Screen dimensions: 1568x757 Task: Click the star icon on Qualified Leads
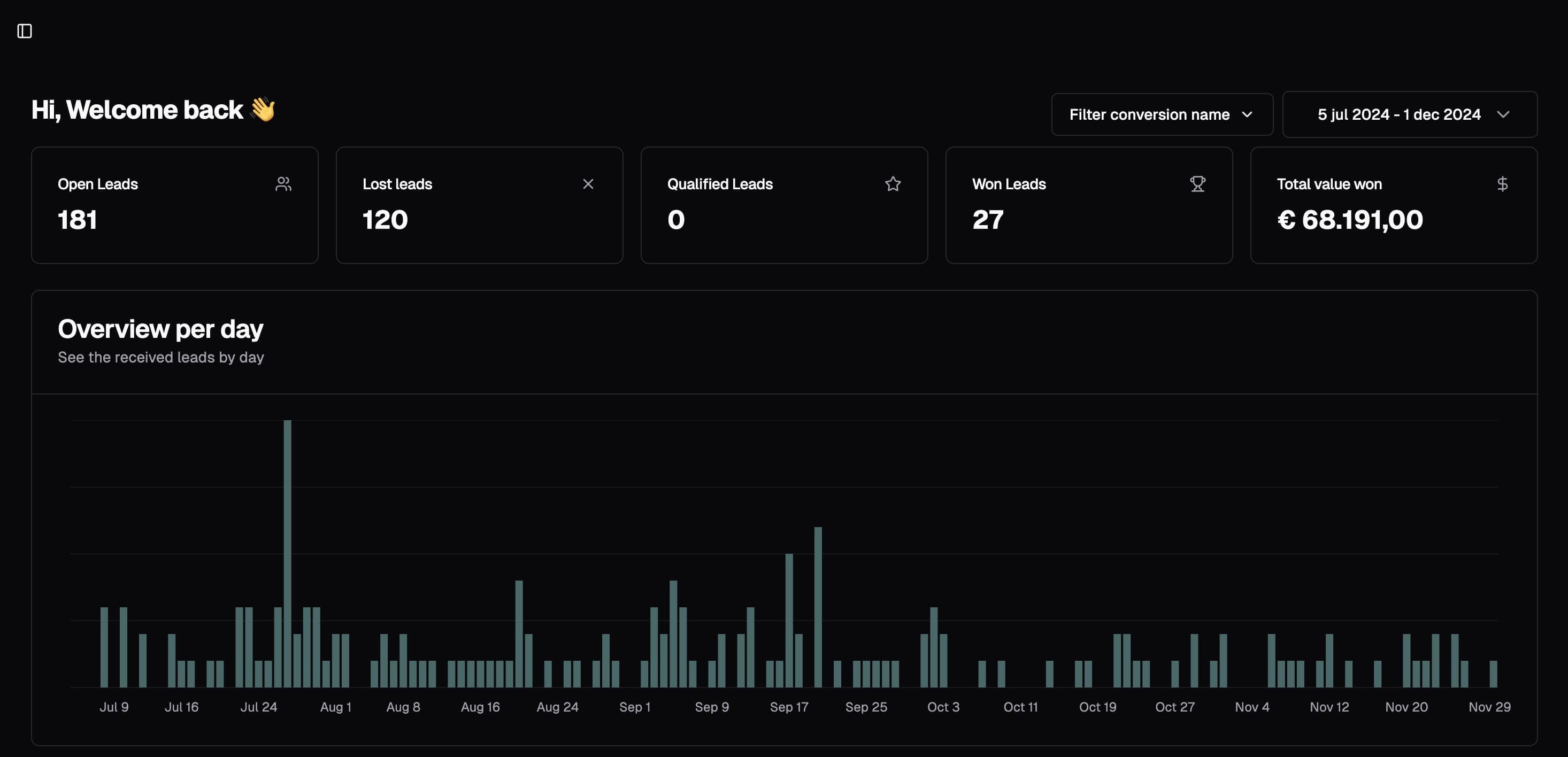pos(893,184)
